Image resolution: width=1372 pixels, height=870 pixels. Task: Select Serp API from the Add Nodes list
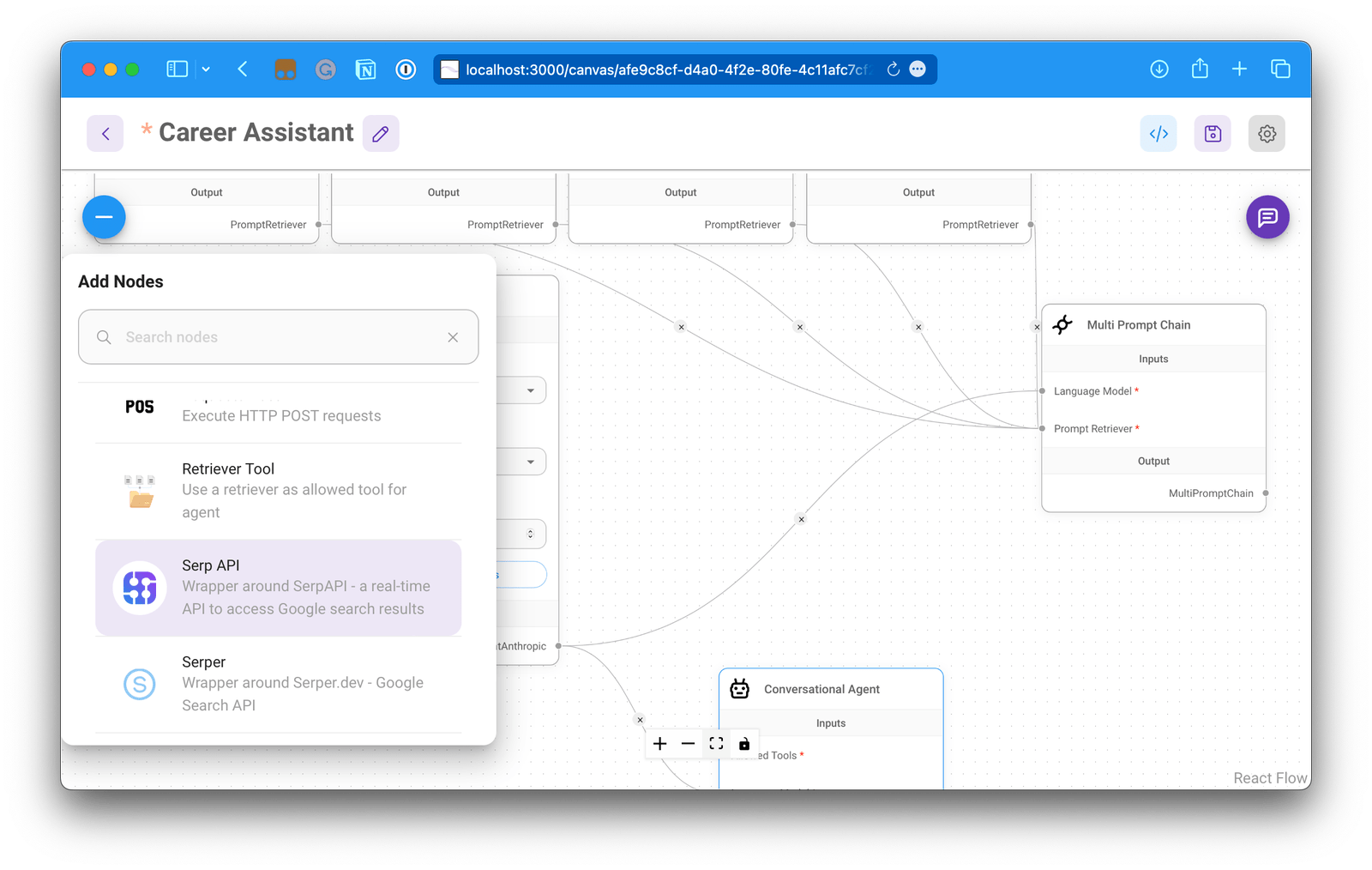(x=278, y=587)
